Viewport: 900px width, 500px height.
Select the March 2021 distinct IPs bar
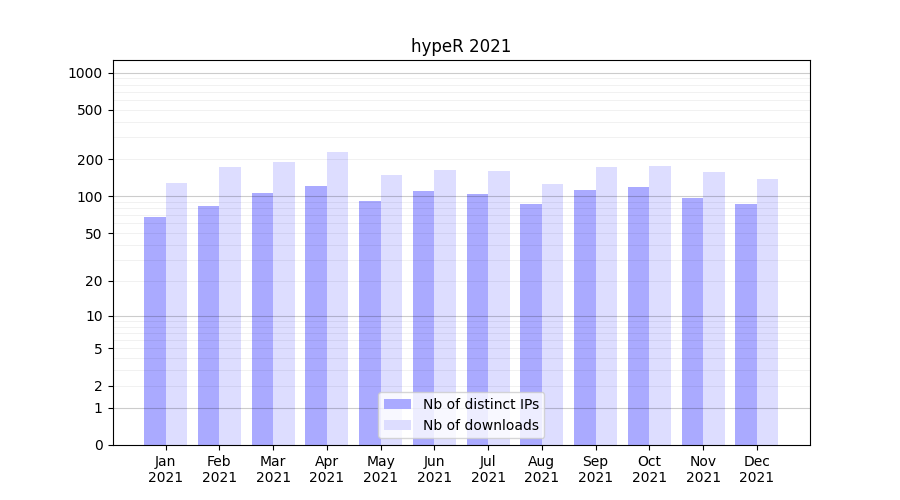[262, 318]
